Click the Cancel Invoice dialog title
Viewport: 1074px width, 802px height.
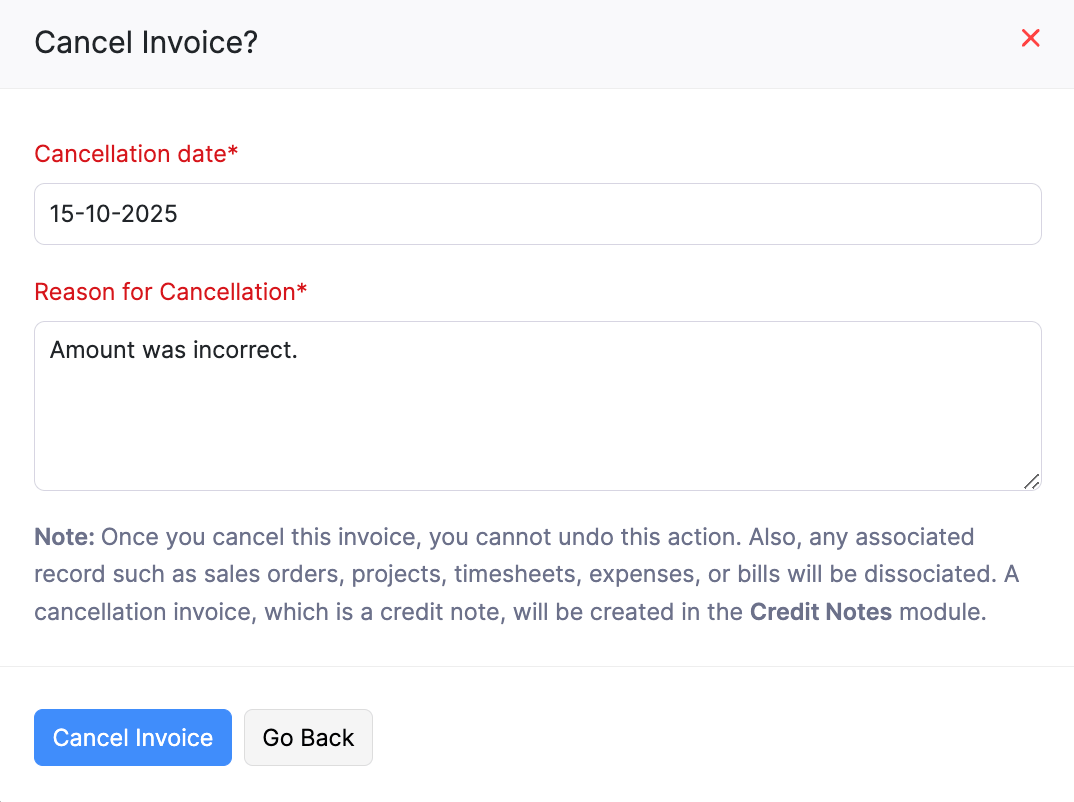(145, 43)
